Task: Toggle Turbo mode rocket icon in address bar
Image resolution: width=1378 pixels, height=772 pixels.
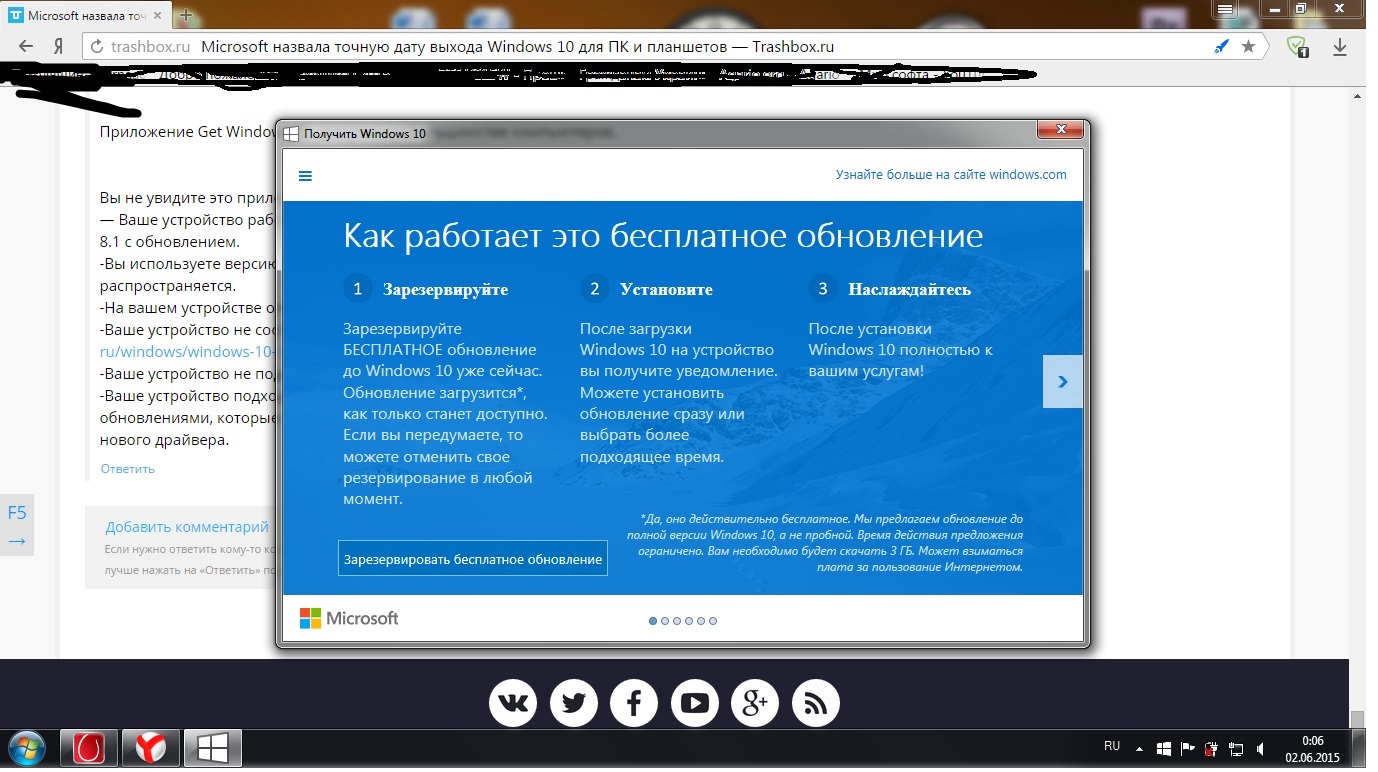Action: coord(1221,46)
